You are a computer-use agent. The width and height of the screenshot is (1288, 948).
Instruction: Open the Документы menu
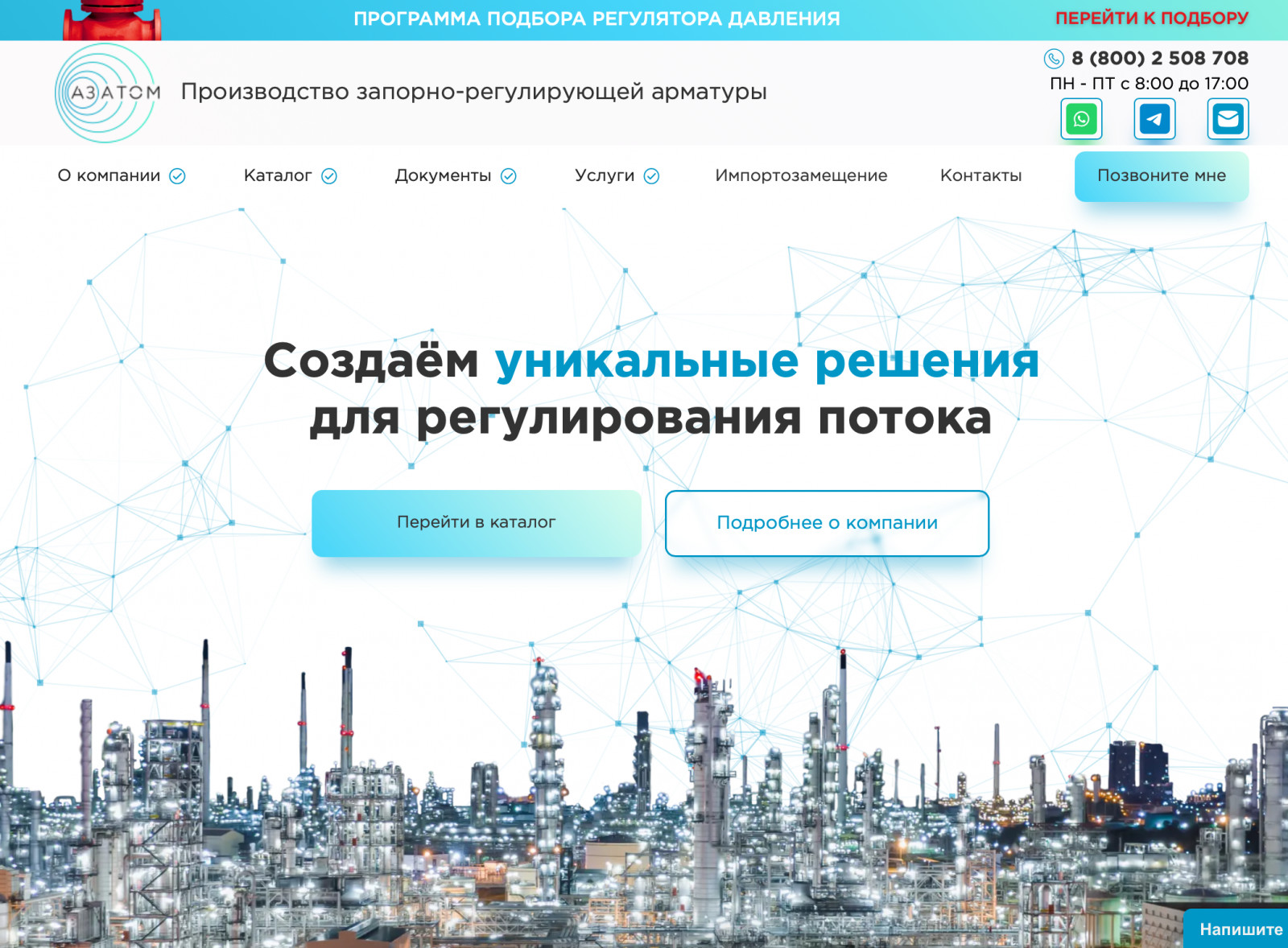coord(443,175)
